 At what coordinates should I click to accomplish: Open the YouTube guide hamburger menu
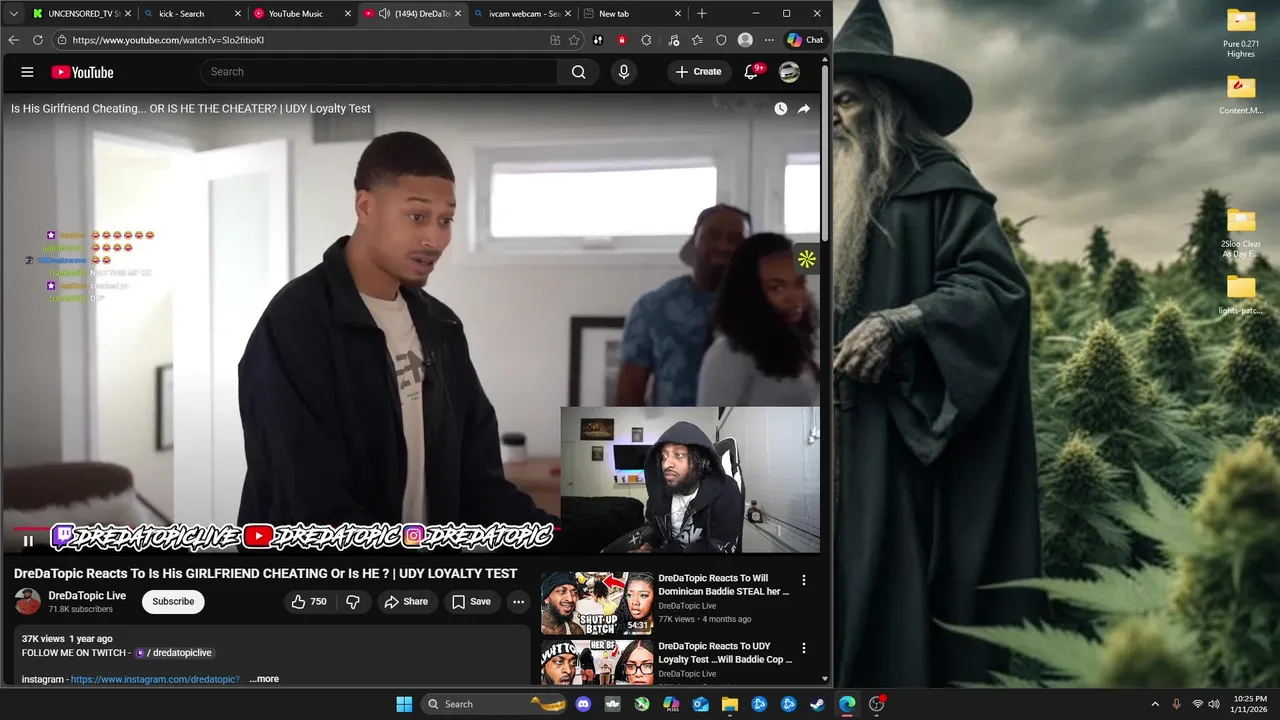[27, 72]
